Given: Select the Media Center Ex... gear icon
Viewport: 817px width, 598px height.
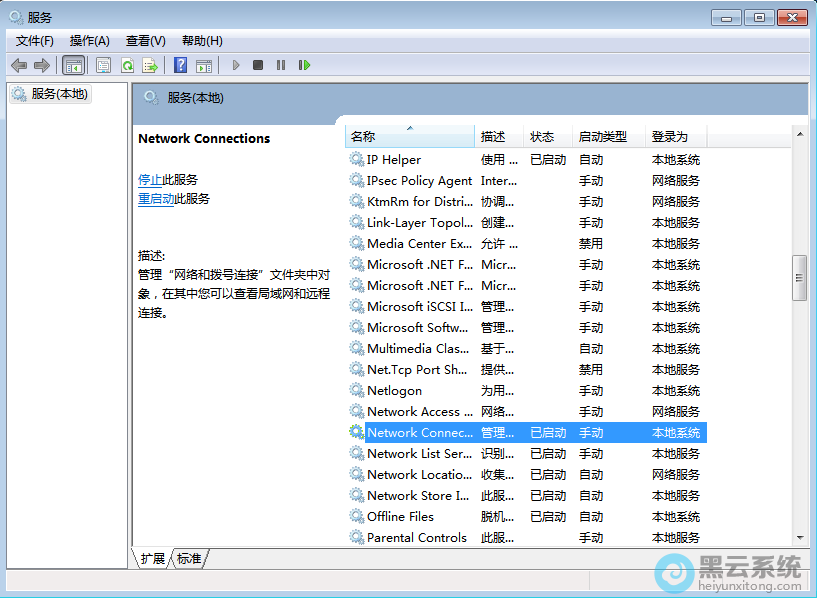Looking at the screenshot, I should click(356, 243).
